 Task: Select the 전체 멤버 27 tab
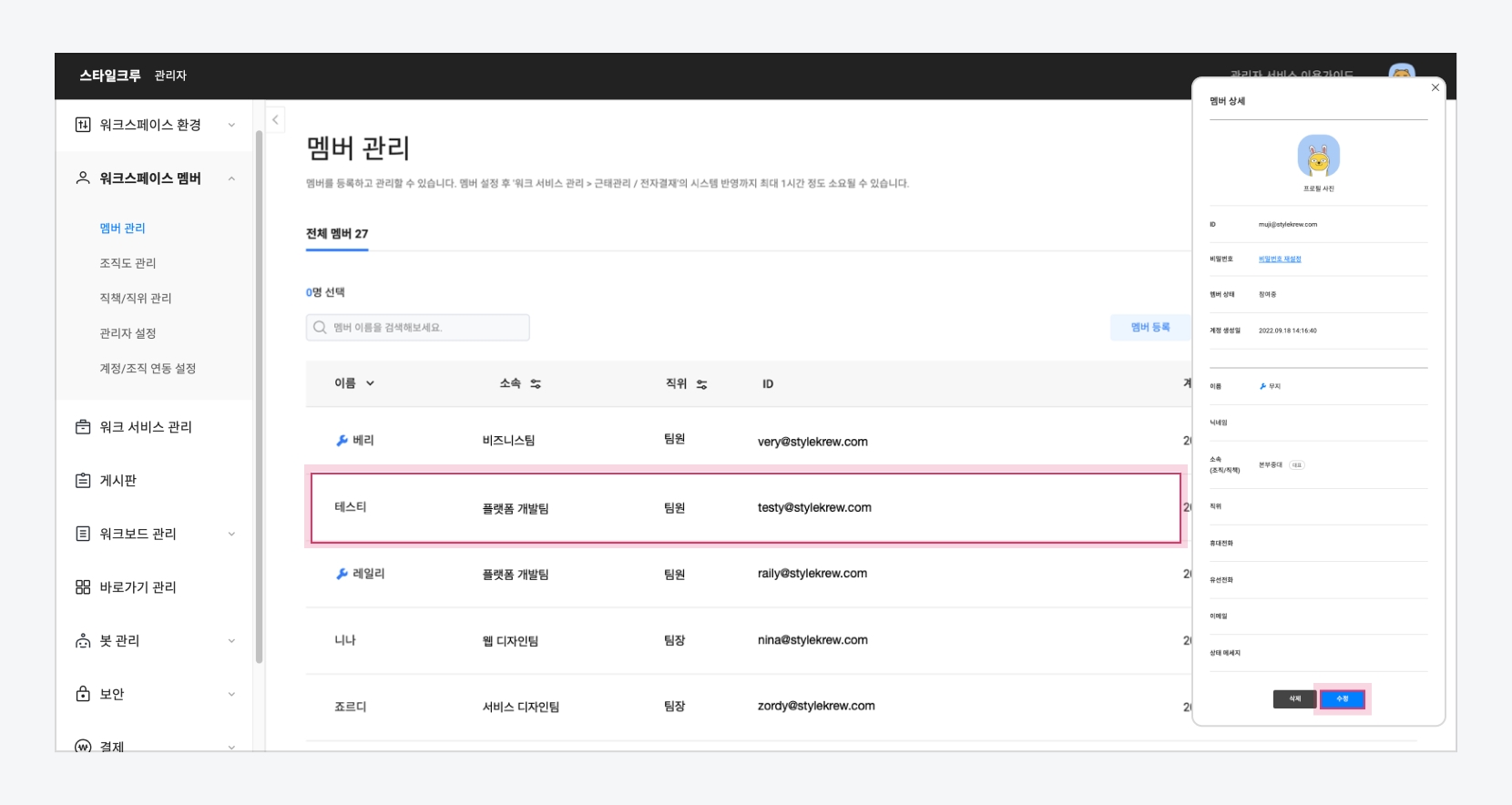pos(337,234)
